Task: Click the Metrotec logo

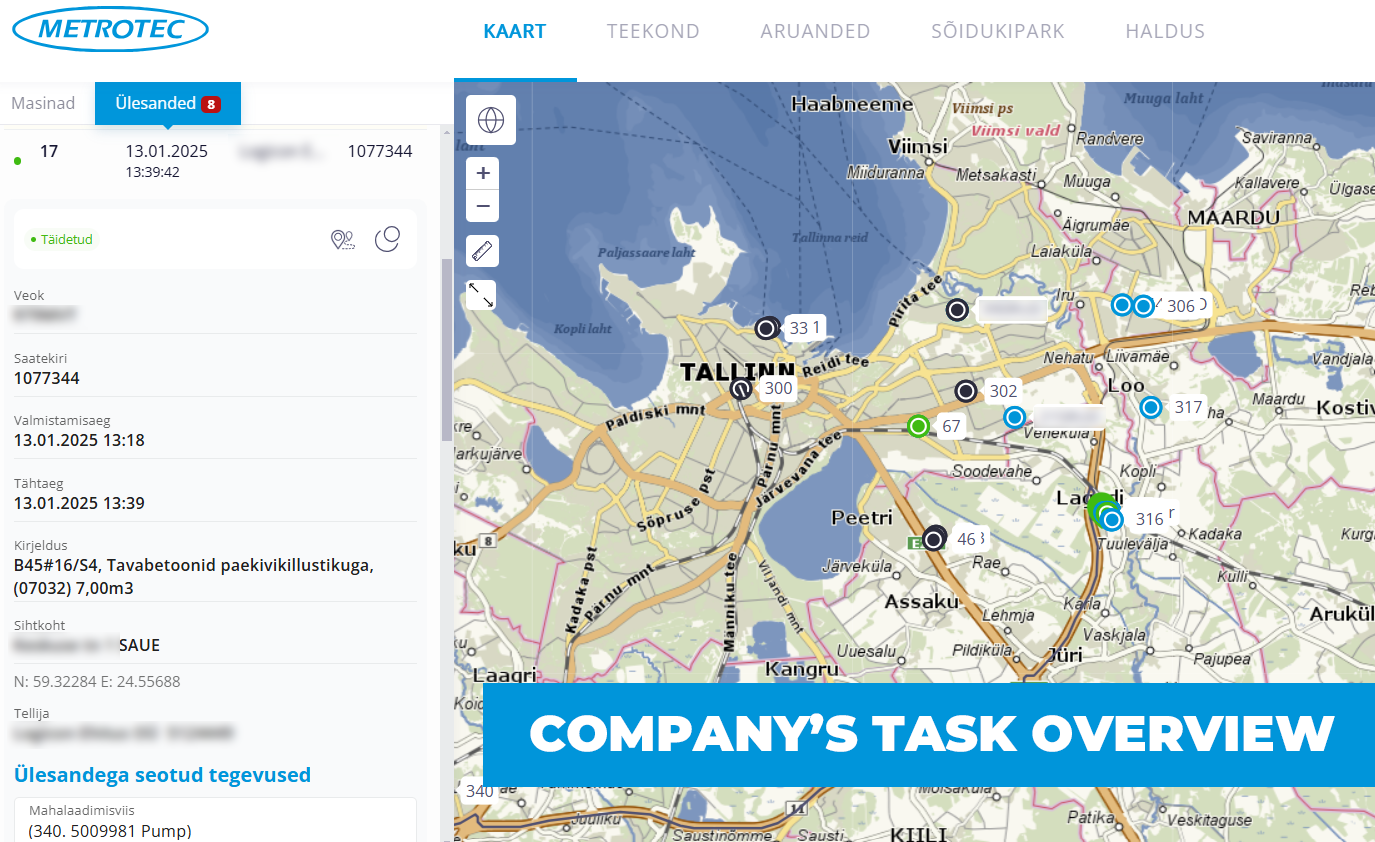Action: [x=110, y=30]
